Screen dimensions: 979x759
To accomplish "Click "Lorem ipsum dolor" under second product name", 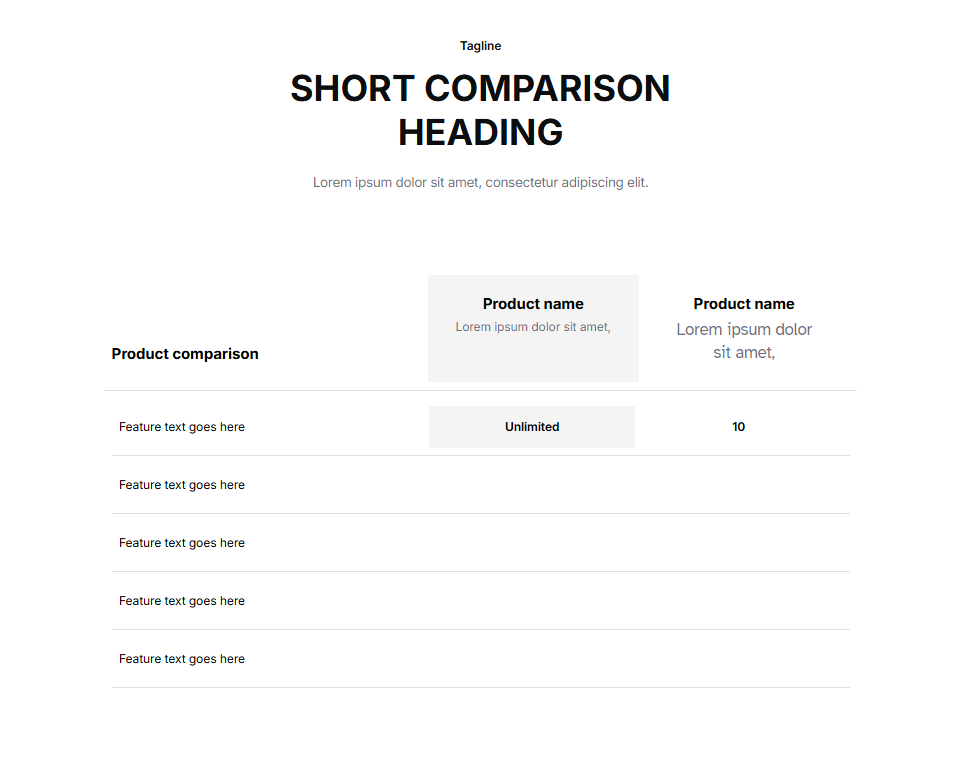I will pyautogui.click(x=744, y=330).
